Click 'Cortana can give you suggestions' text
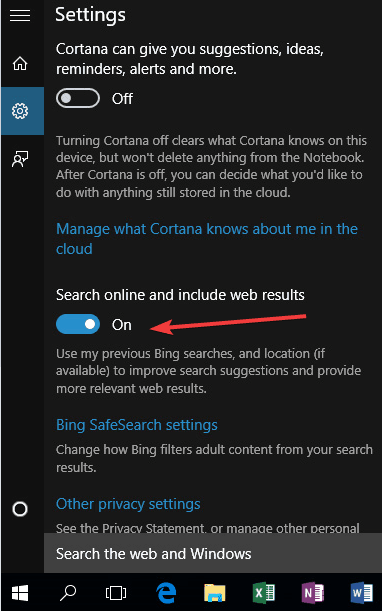 click(190, 59)
